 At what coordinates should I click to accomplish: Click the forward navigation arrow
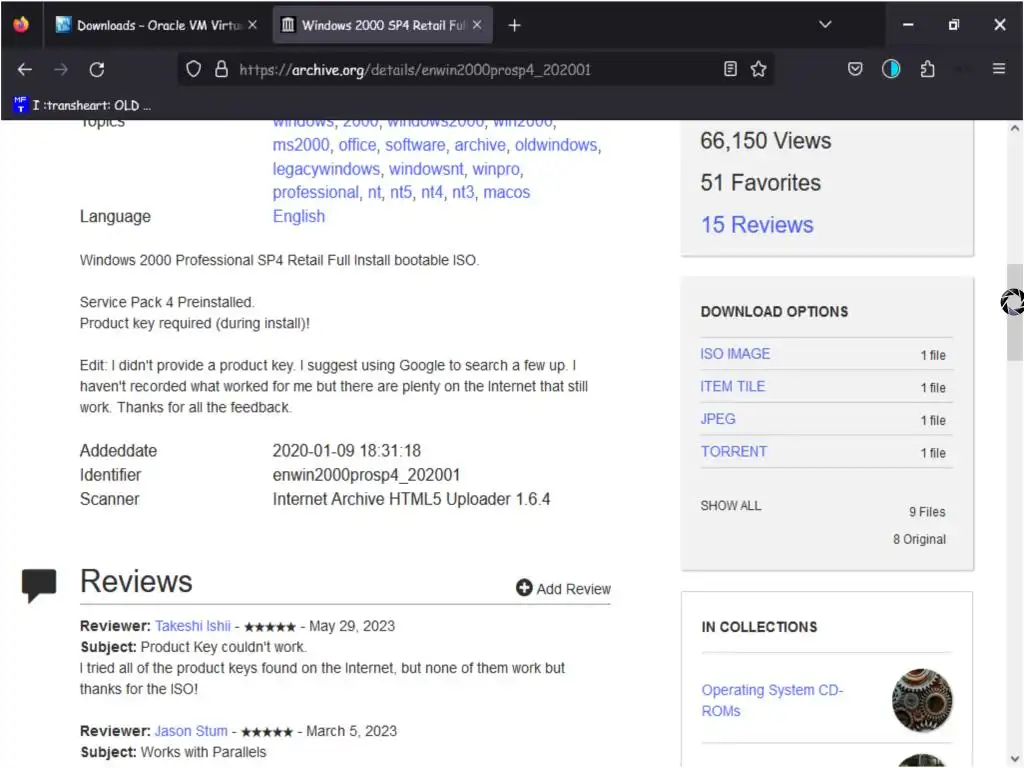[x=61, y=69]
